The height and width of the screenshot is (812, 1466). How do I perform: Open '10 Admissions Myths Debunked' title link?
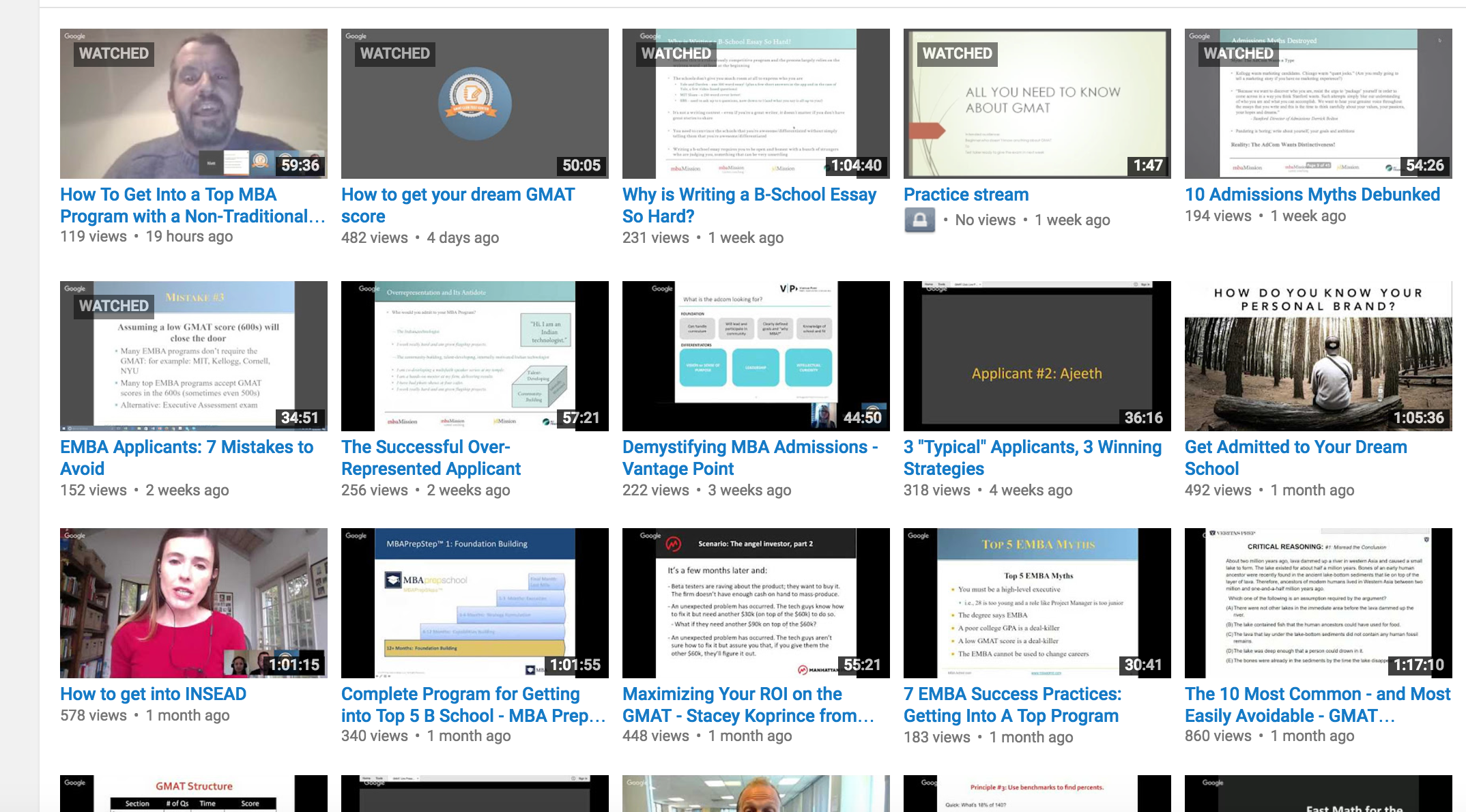(x=1312, y=194)
